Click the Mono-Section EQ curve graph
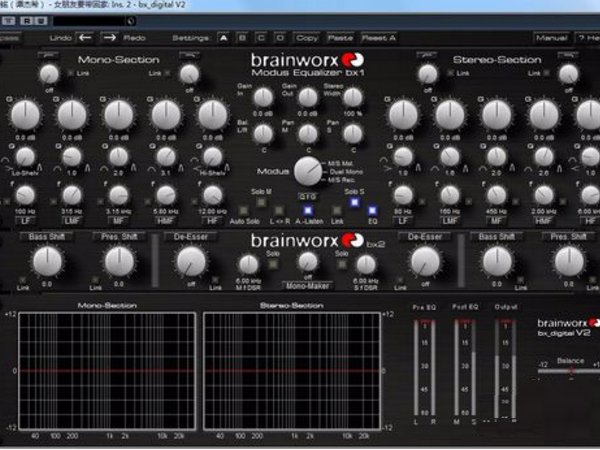This screenshot has height=450, width=600. [107, 371]
